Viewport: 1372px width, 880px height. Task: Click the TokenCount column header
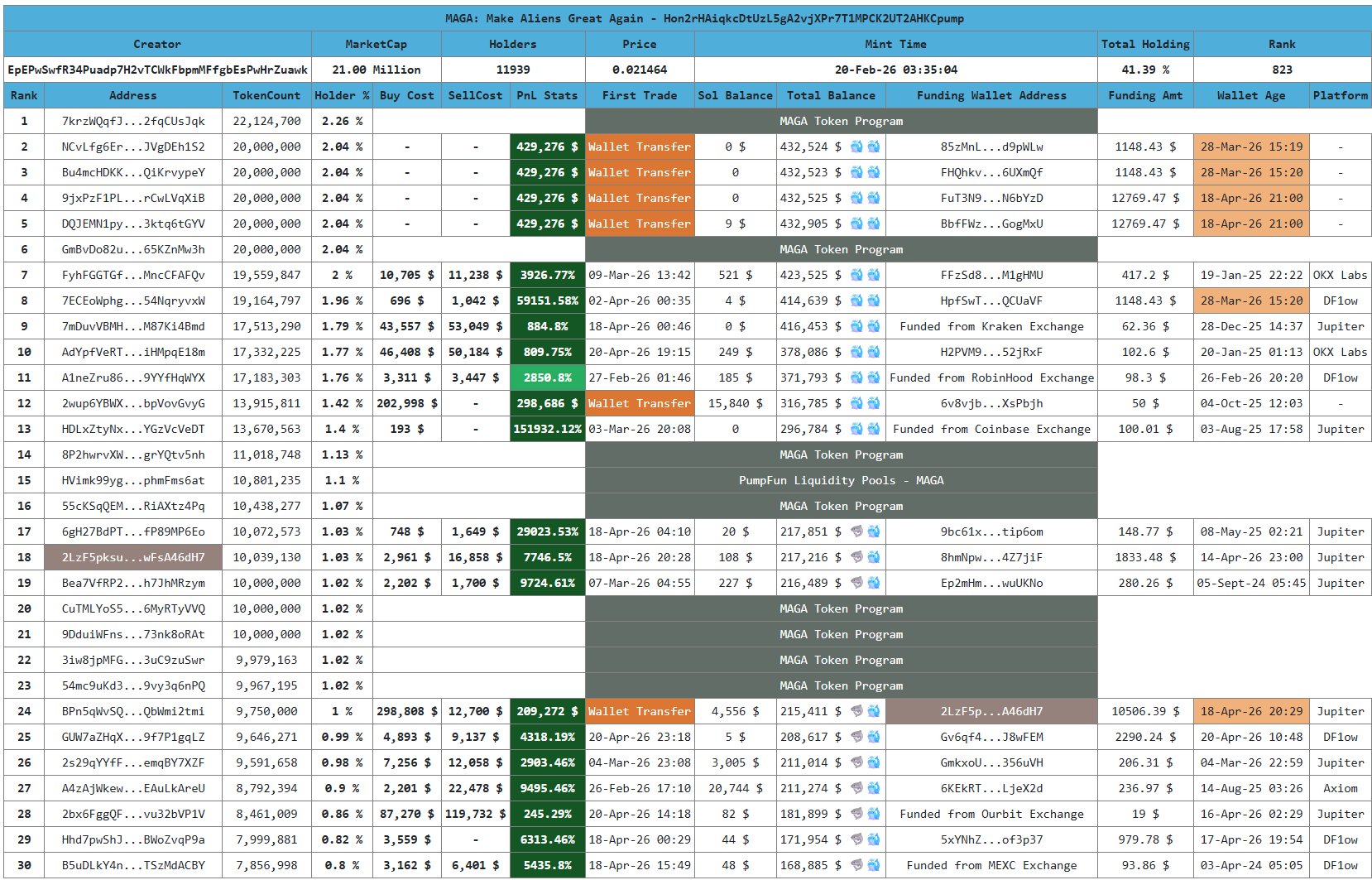coord(266,95)
